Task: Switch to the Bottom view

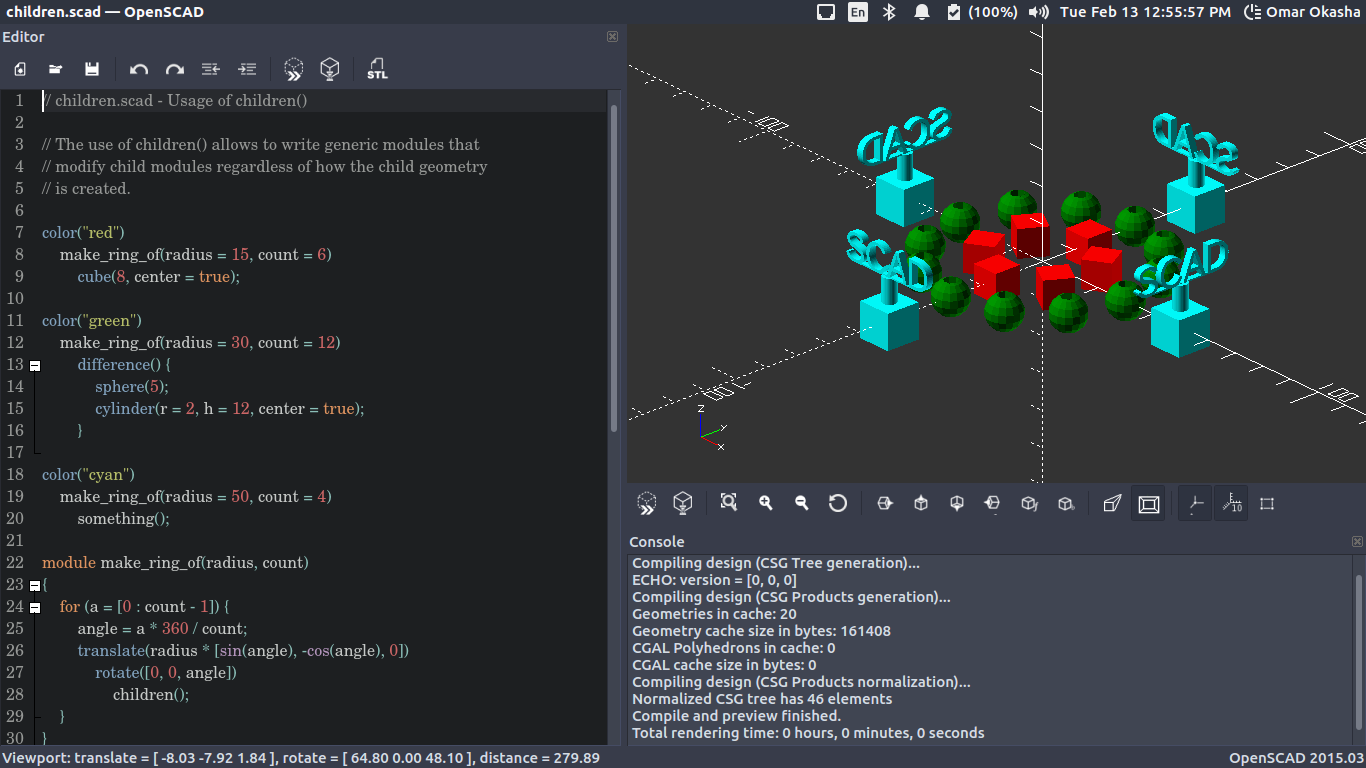Action: coord(956,503)
